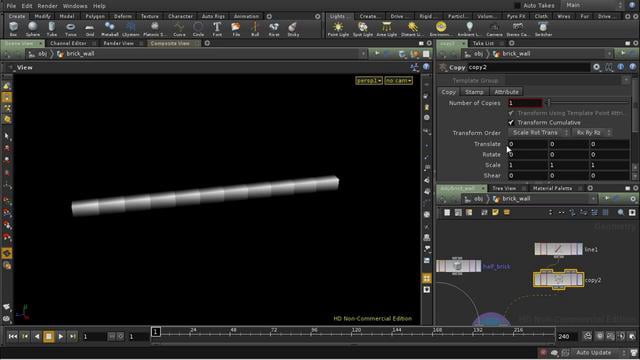Open the Help menu

pyautogui.click(x=99, y=6)
